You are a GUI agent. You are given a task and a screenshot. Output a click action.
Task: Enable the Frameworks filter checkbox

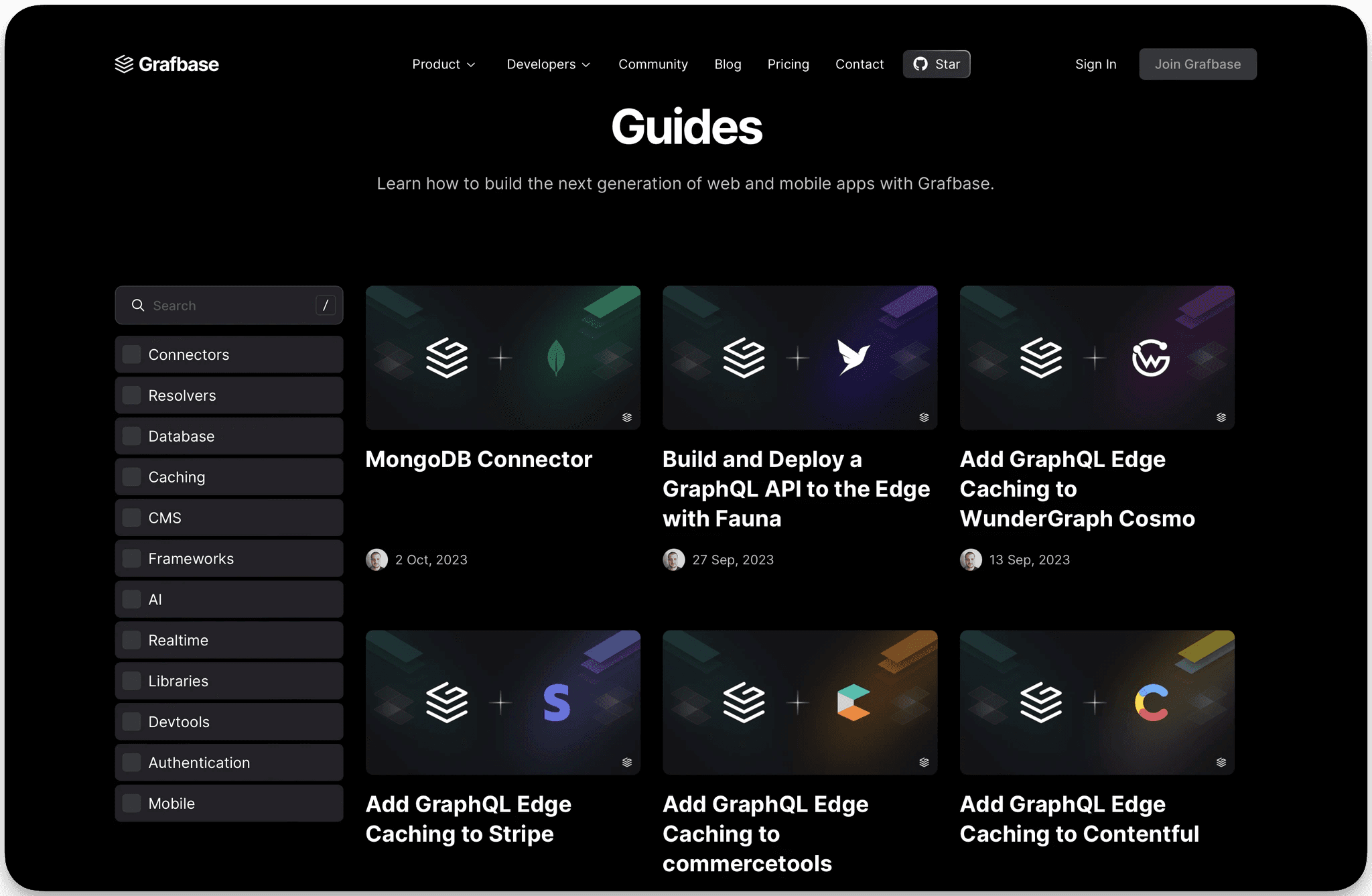(x=132, y=559)
